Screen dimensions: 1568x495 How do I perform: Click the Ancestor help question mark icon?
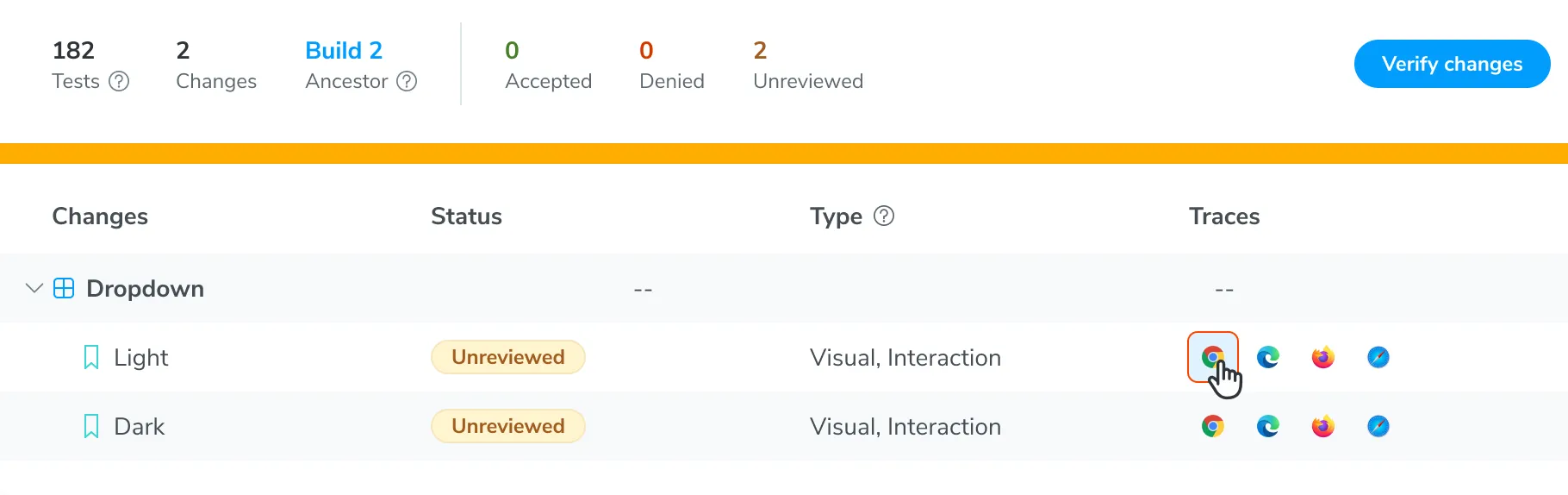pos(407,81)
